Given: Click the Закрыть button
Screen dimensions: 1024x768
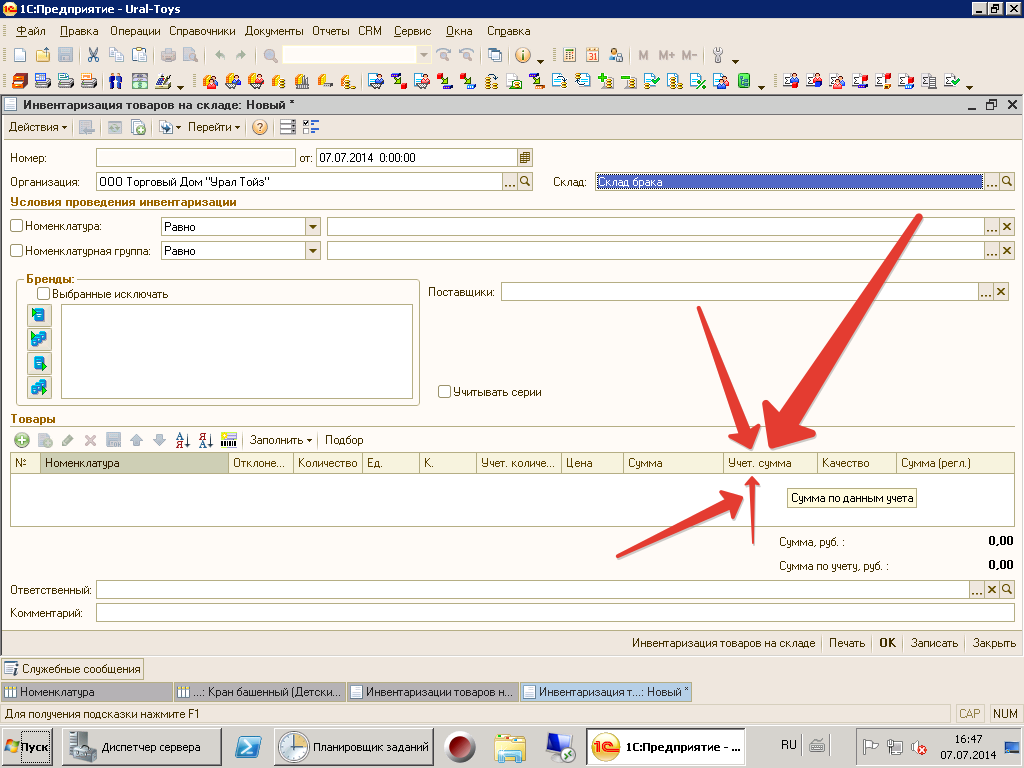Looking at the screenshot, I should 994,643.
